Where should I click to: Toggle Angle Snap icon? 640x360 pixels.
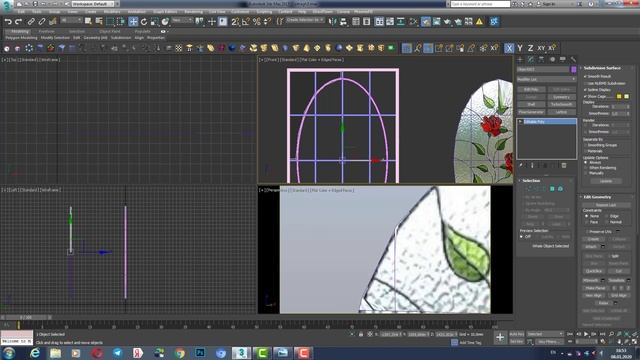246,22
